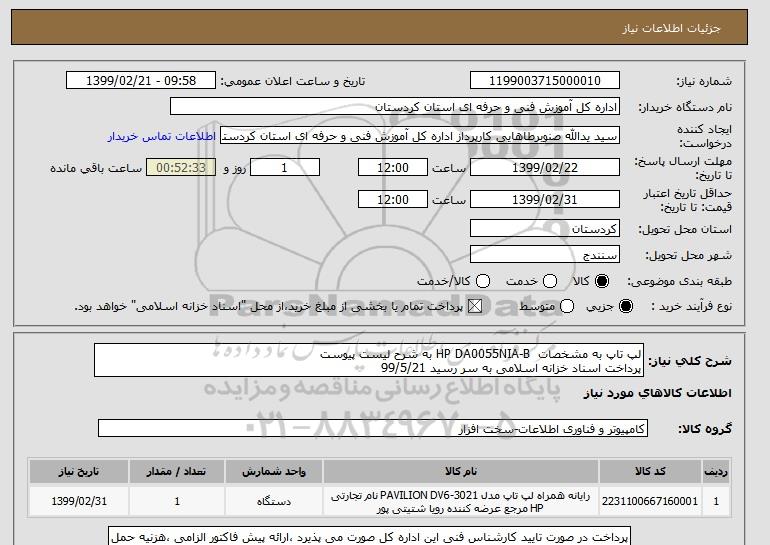
Task: Select the متوسط purchase process option
Action: 567,306
